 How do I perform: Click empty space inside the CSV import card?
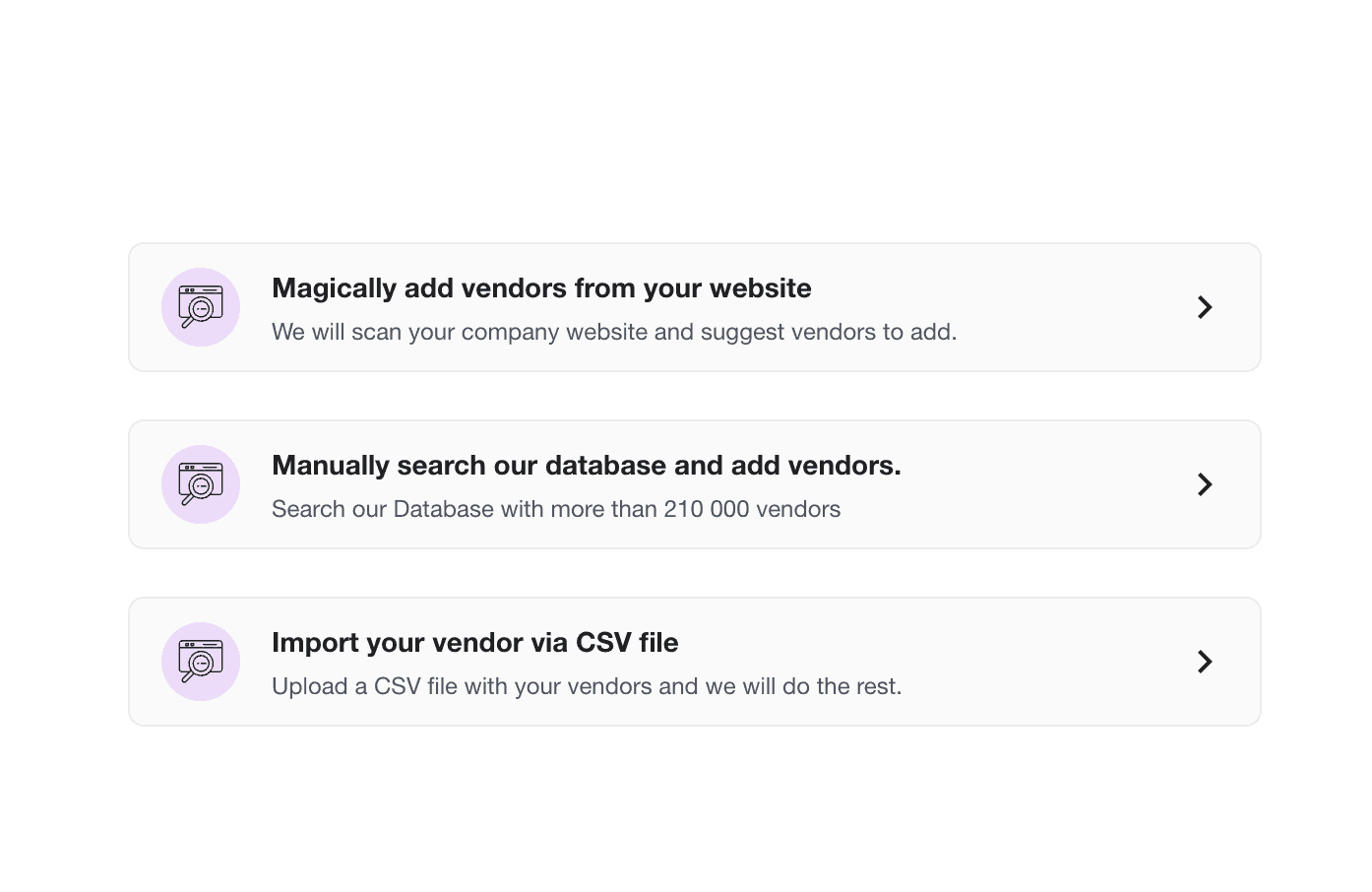(1043, 662)
